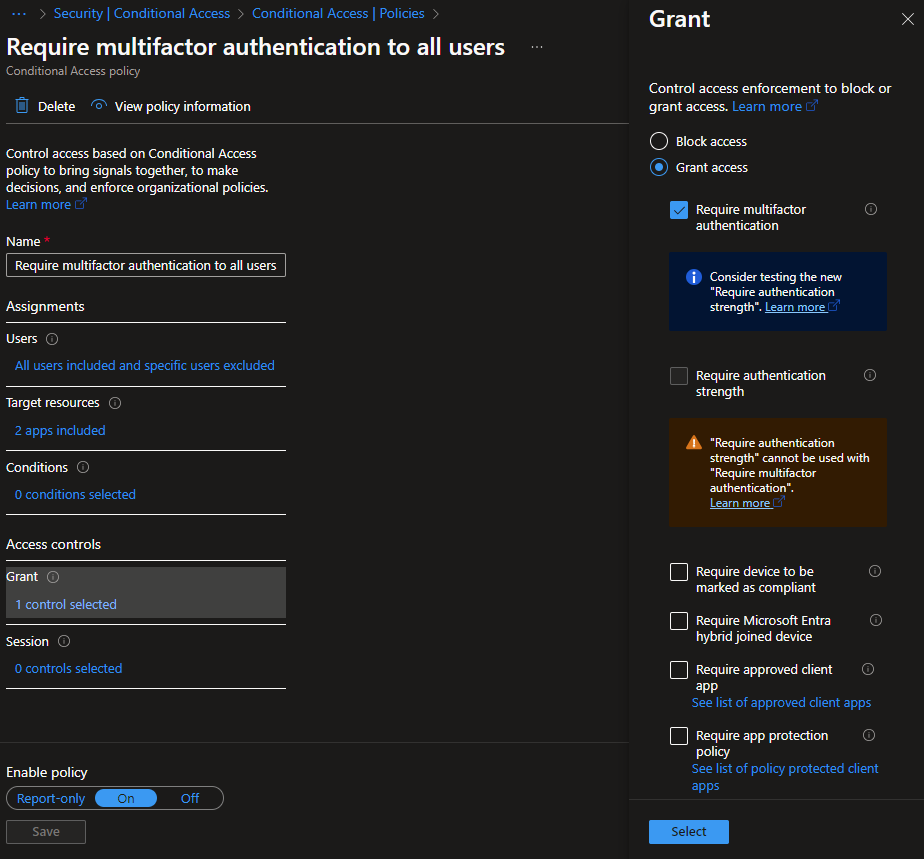Set Enable policy to Off

190,798
